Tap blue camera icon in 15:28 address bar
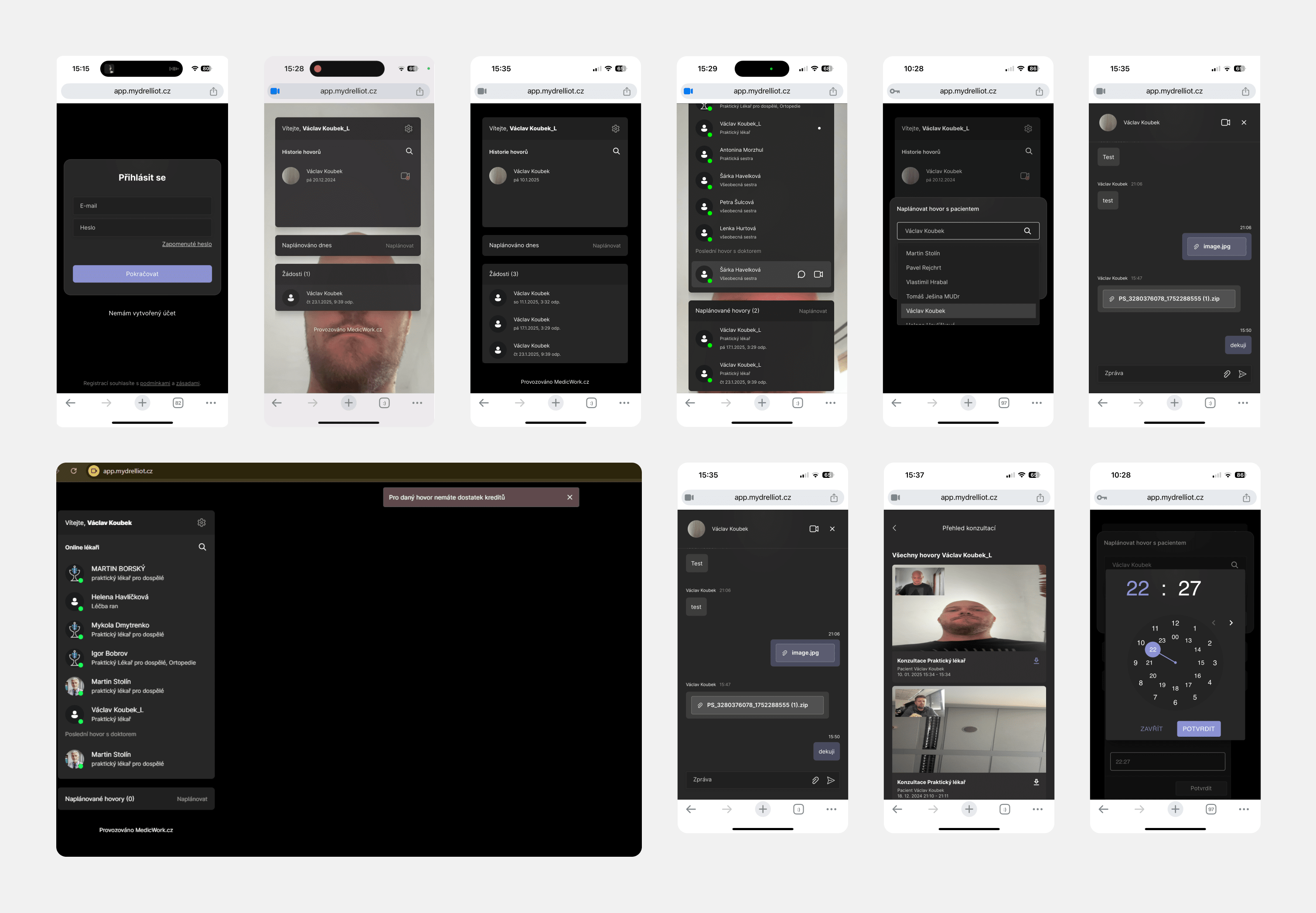 [x=275, y=91]
